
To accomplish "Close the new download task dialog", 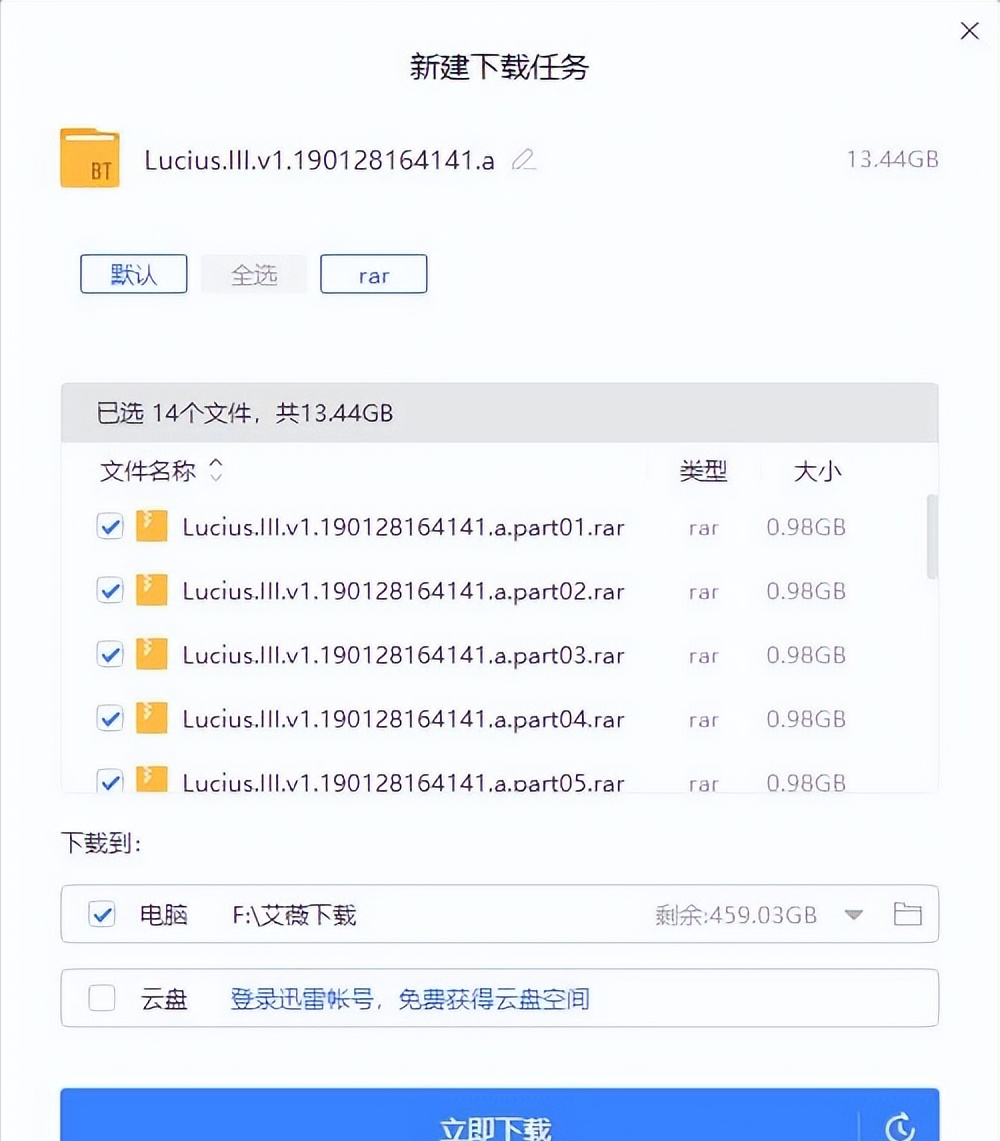I will click(969, 31).
